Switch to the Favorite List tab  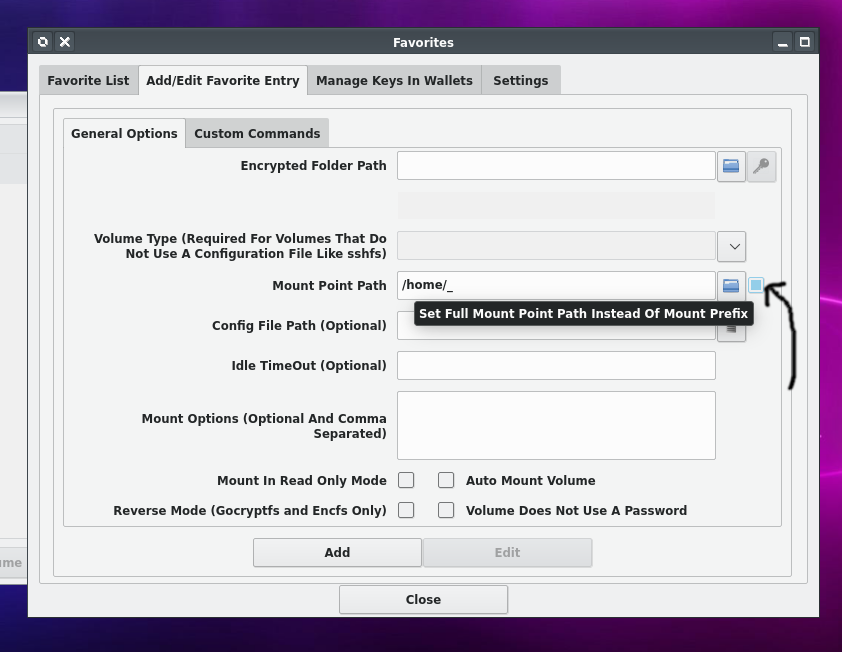click(x=88, y=80)
